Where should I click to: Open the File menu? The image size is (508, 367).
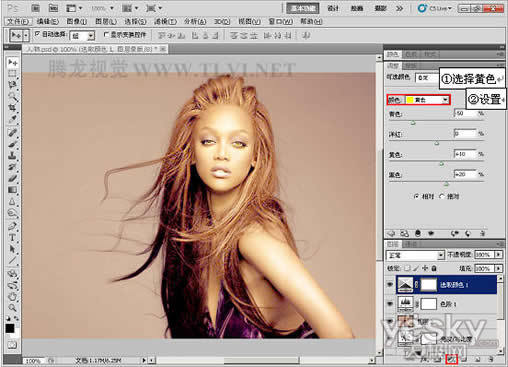click(18, 22)
